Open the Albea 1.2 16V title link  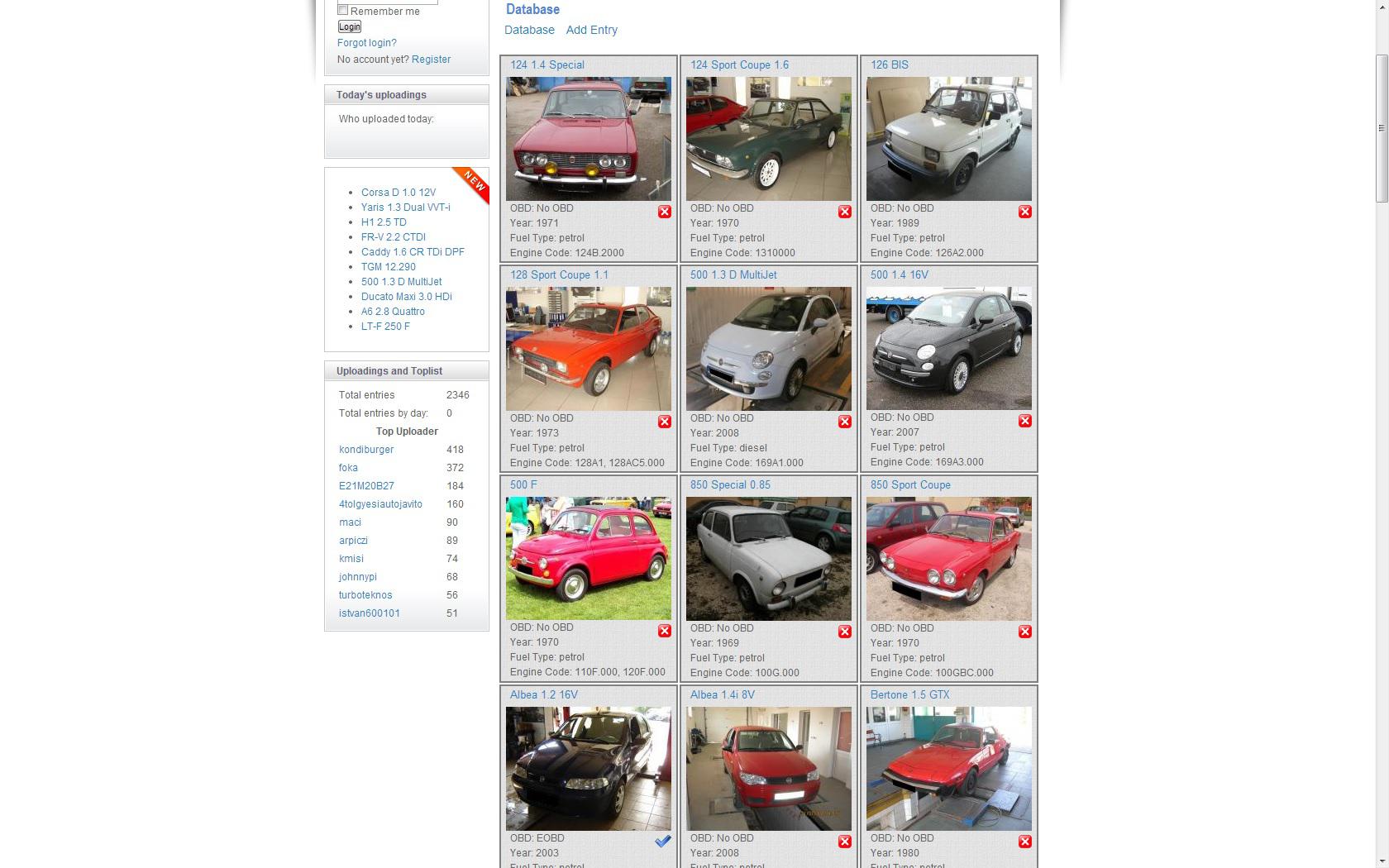[544, 694]
